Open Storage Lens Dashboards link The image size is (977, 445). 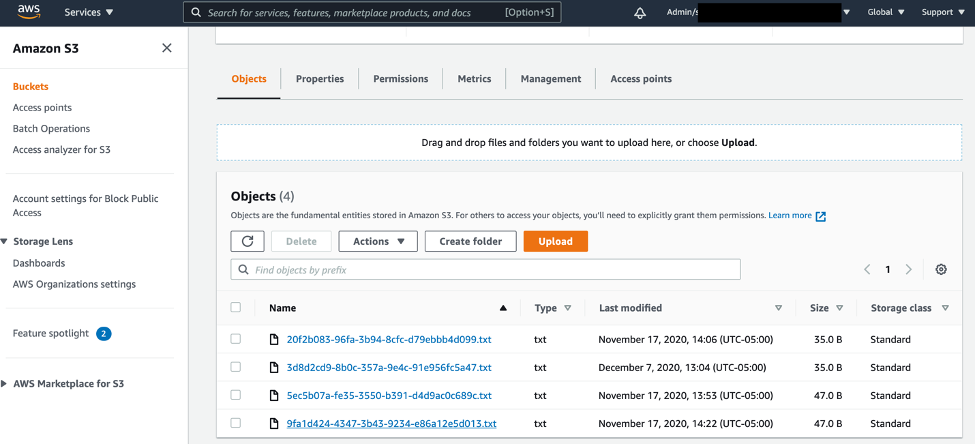tap(39, 264)
